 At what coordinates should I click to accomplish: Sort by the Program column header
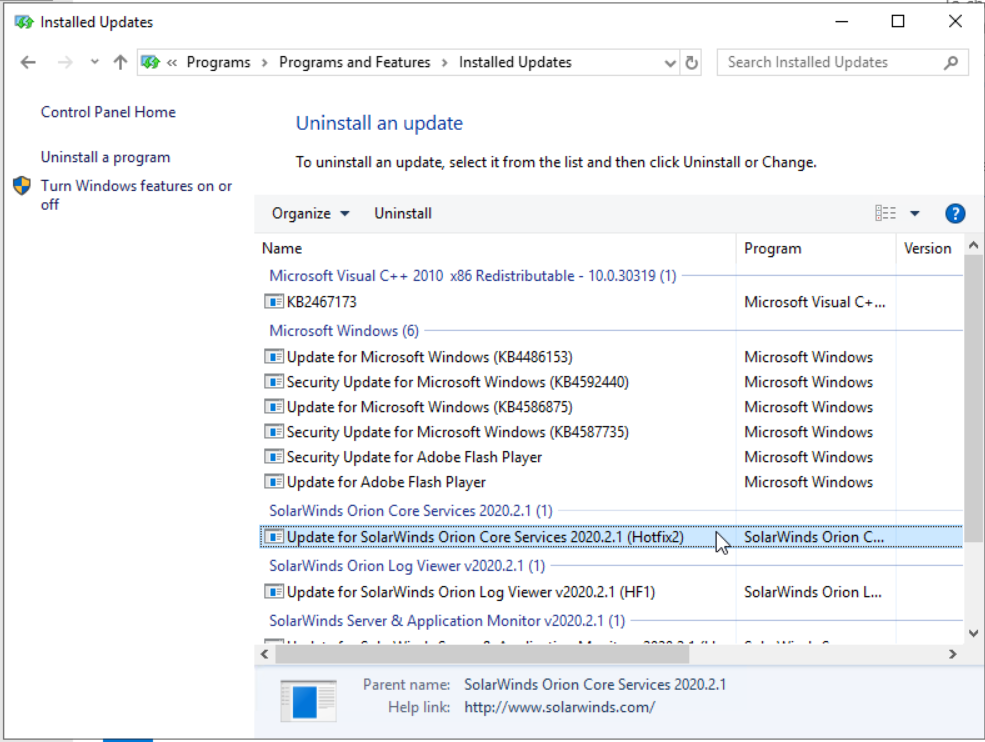coord(773,248)
